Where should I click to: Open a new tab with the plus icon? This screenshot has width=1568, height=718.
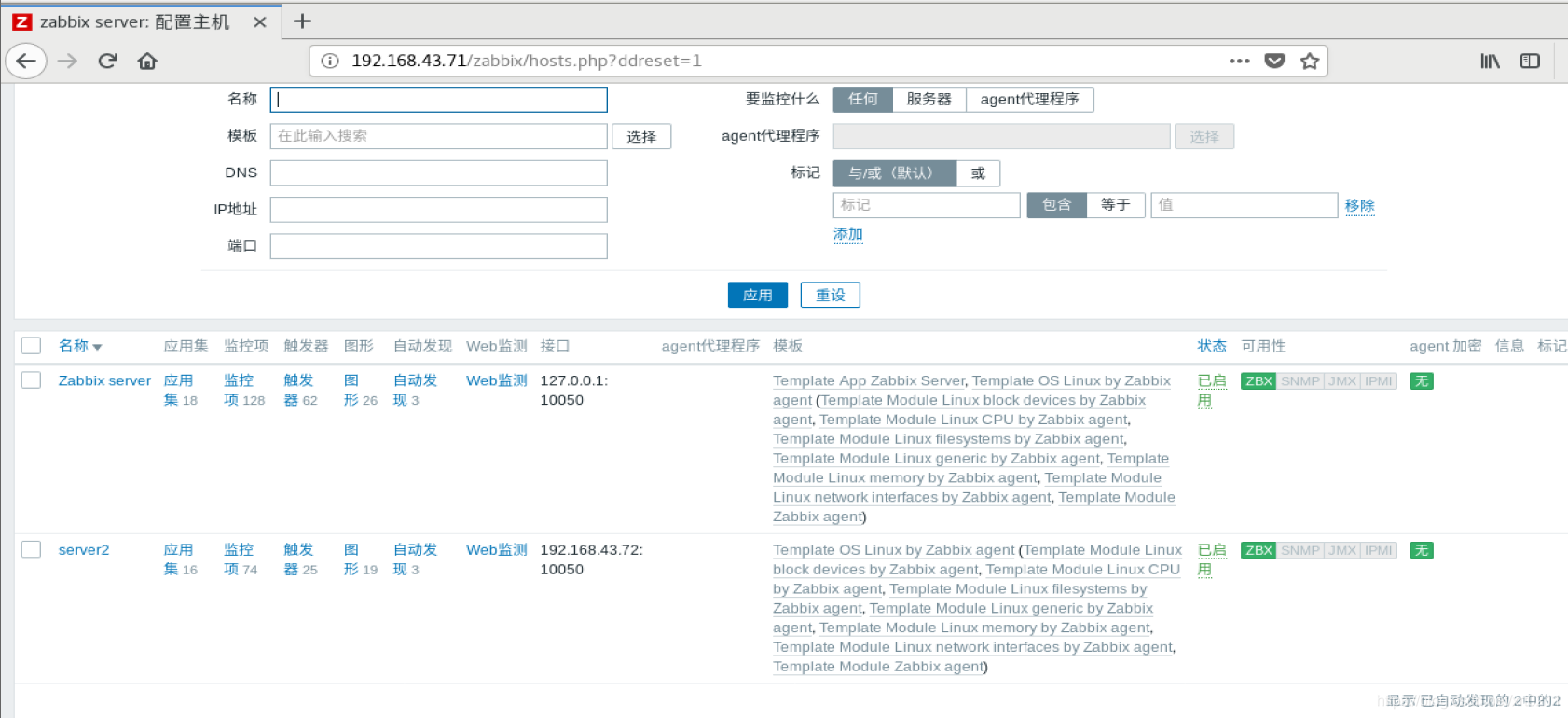click(302, 21)
